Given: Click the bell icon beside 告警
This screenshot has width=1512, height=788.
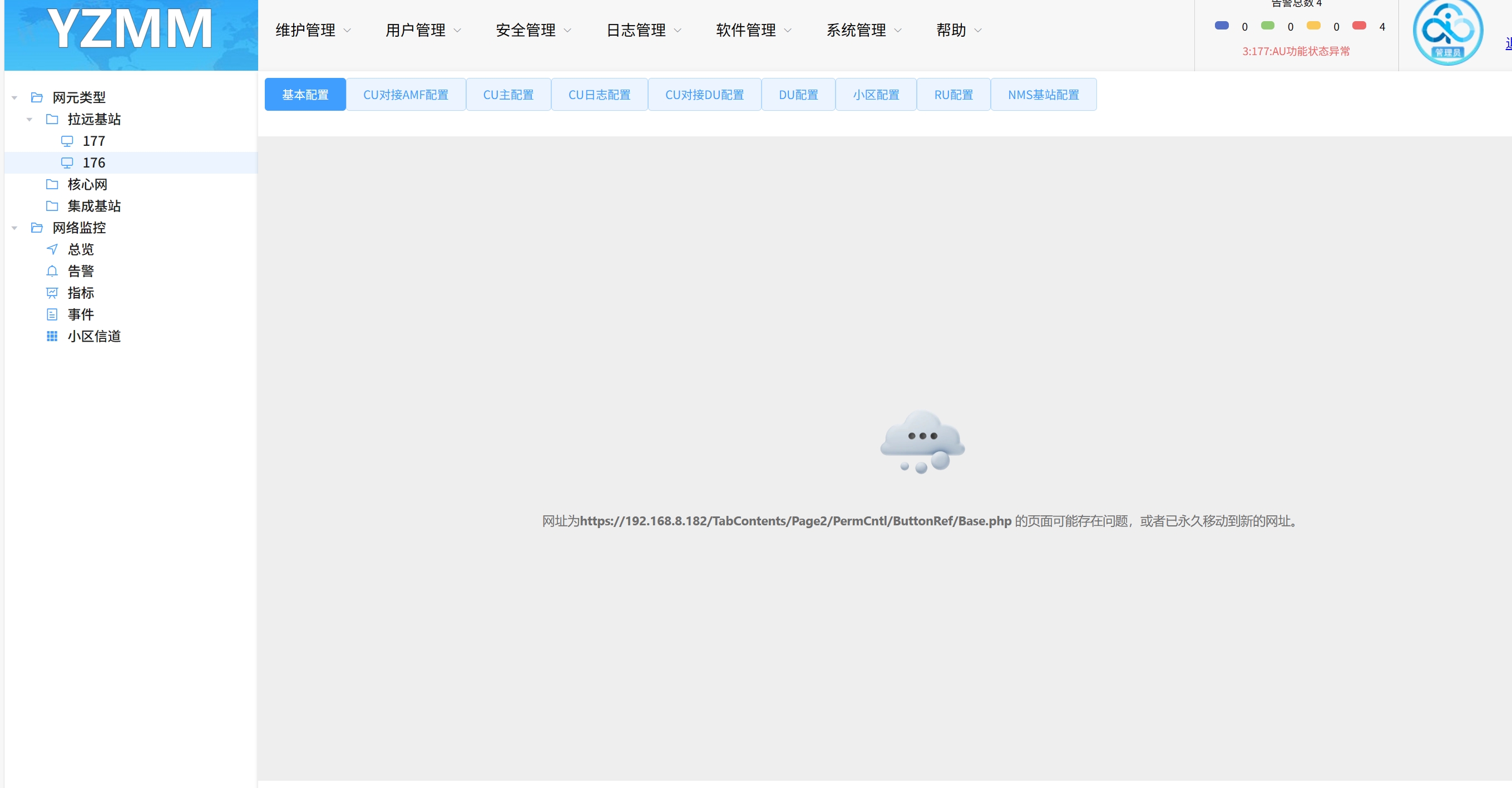Looking at the screenshot, I should pos(52,271).
